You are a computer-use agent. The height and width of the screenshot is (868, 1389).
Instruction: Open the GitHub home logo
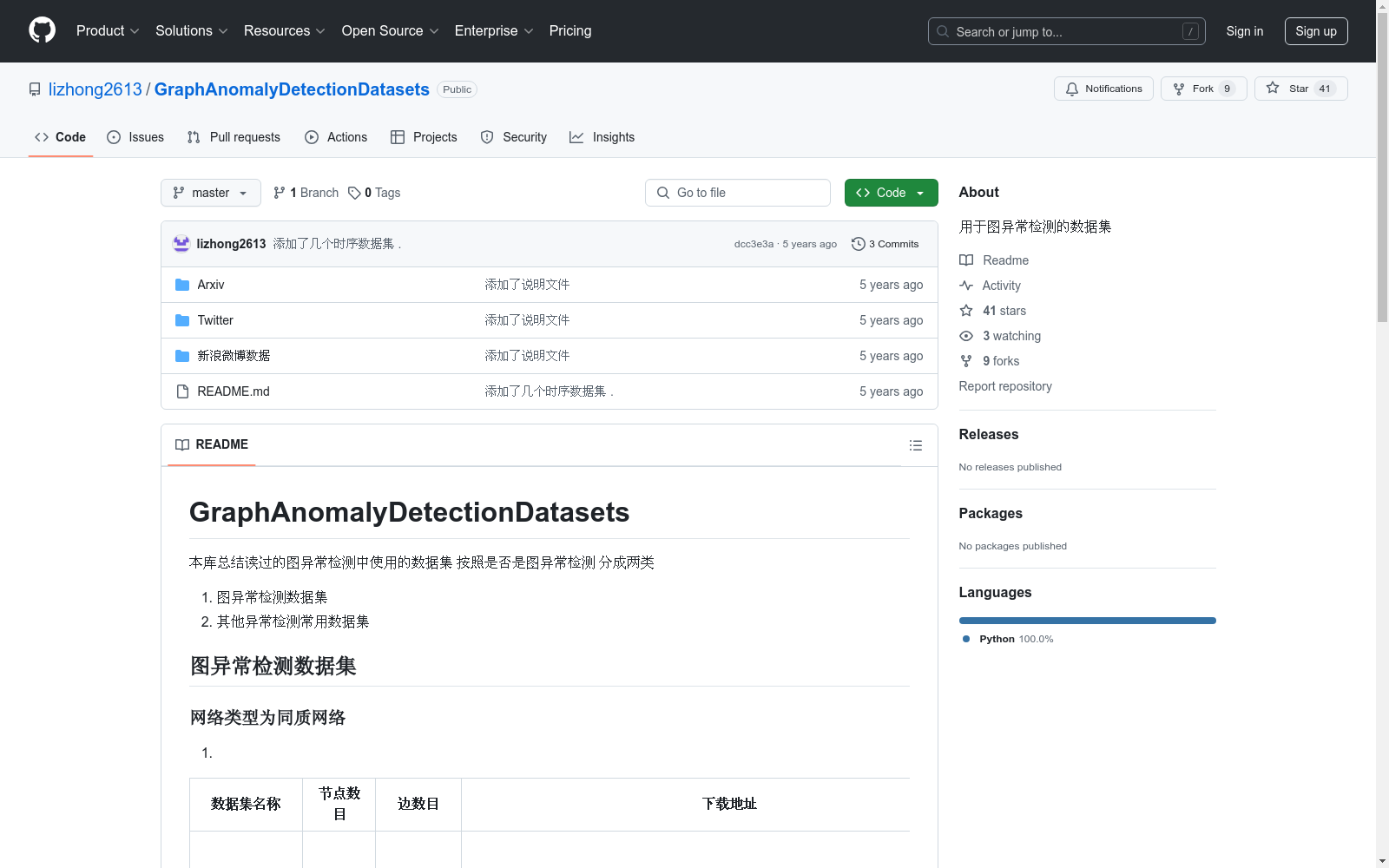[42, 30]
